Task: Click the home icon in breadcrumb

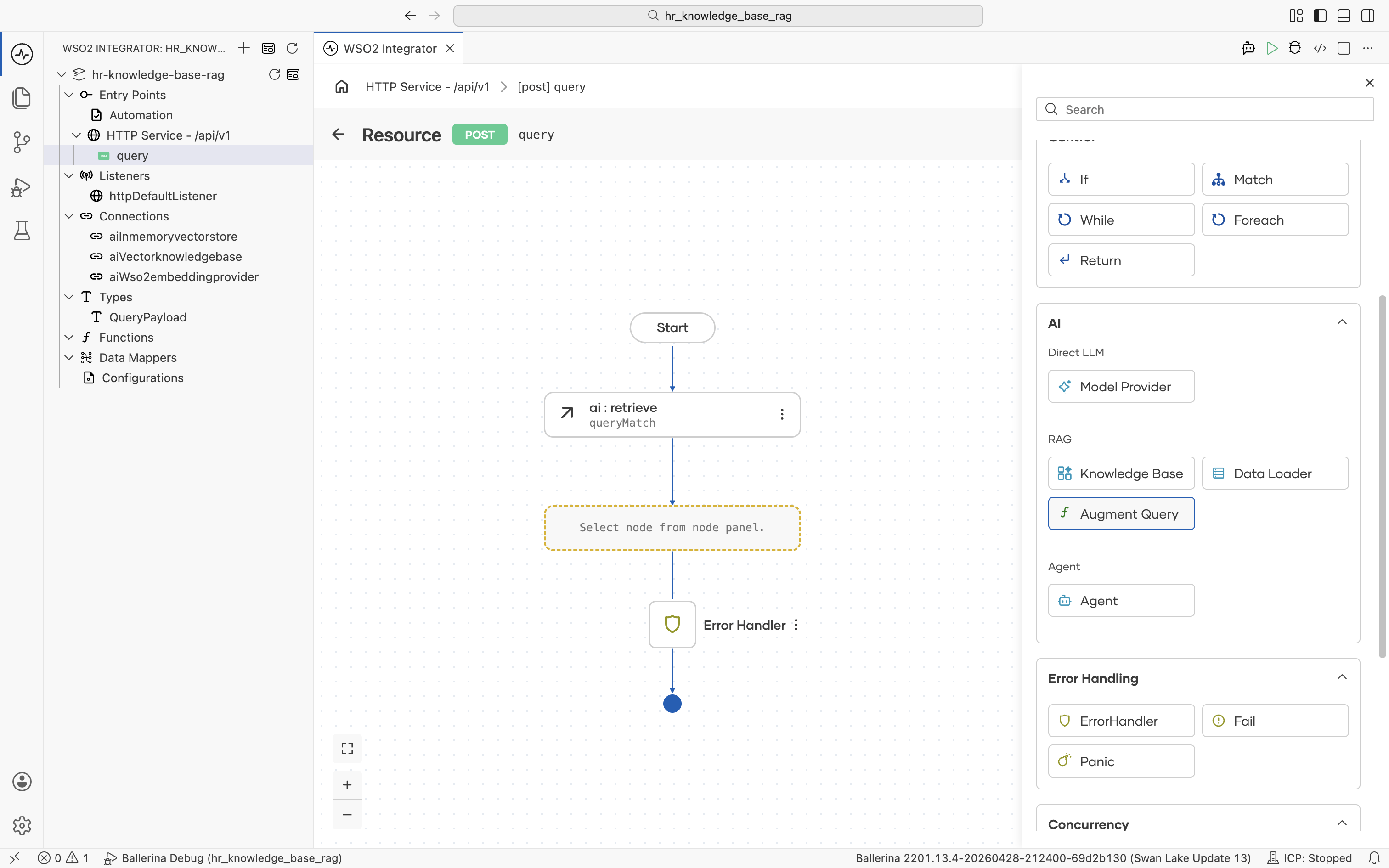Action: (x=342, y=87)
